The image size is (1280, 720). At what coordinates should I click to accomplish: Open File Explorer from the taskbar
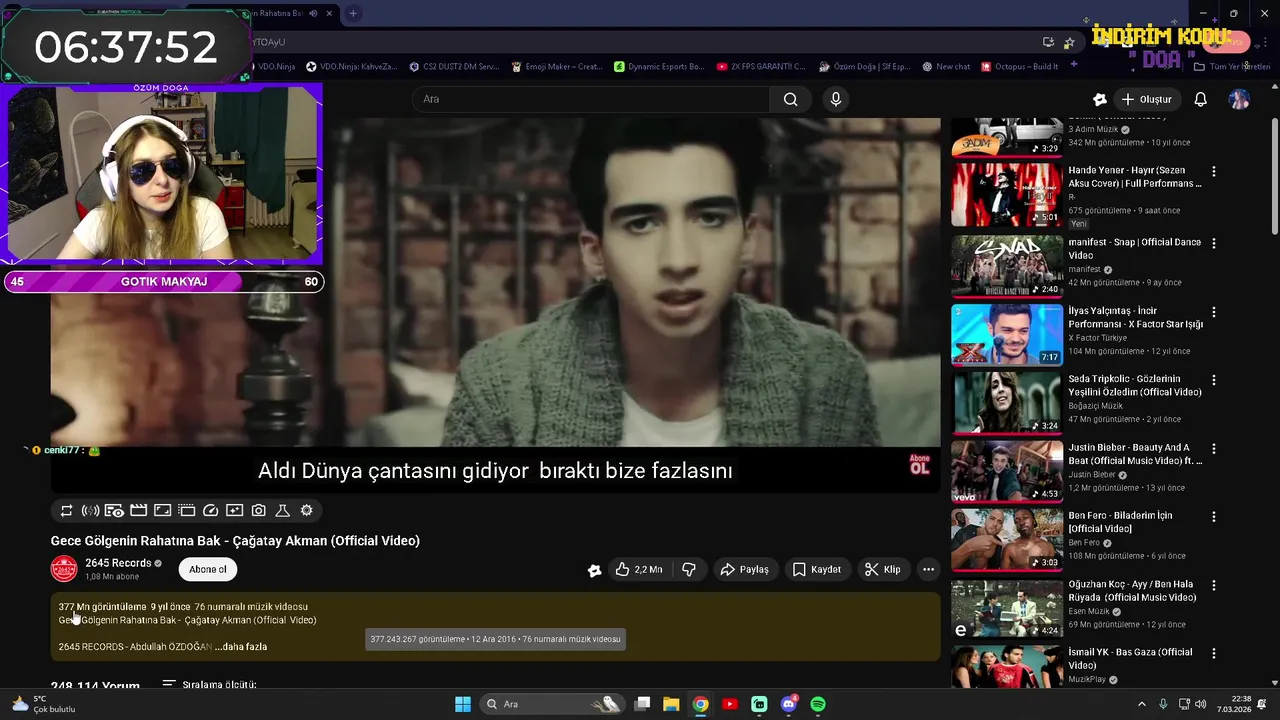[671, 704]
